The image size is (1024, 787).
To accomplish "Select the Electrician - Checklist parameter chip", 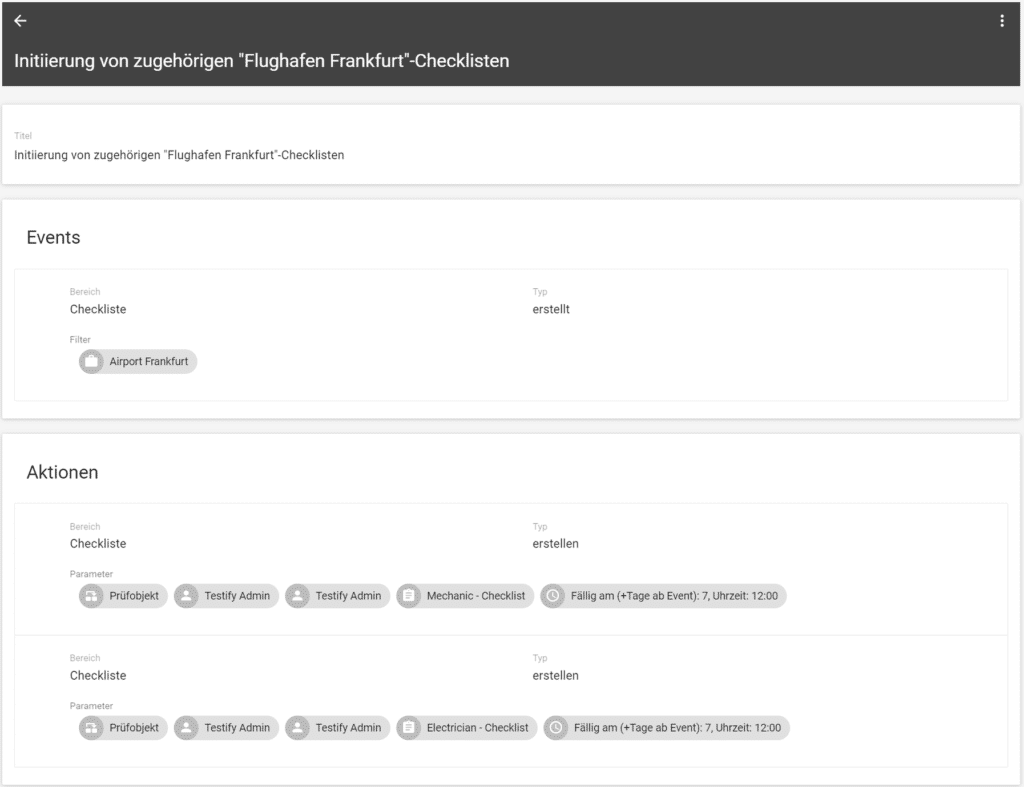I will 467,728.
